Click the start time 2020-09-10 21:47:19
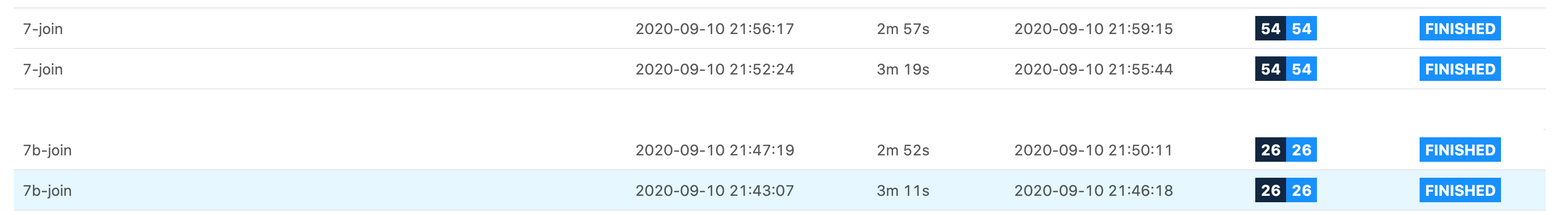Screen dimensions: 1568x215 click(x=715, y=151)
